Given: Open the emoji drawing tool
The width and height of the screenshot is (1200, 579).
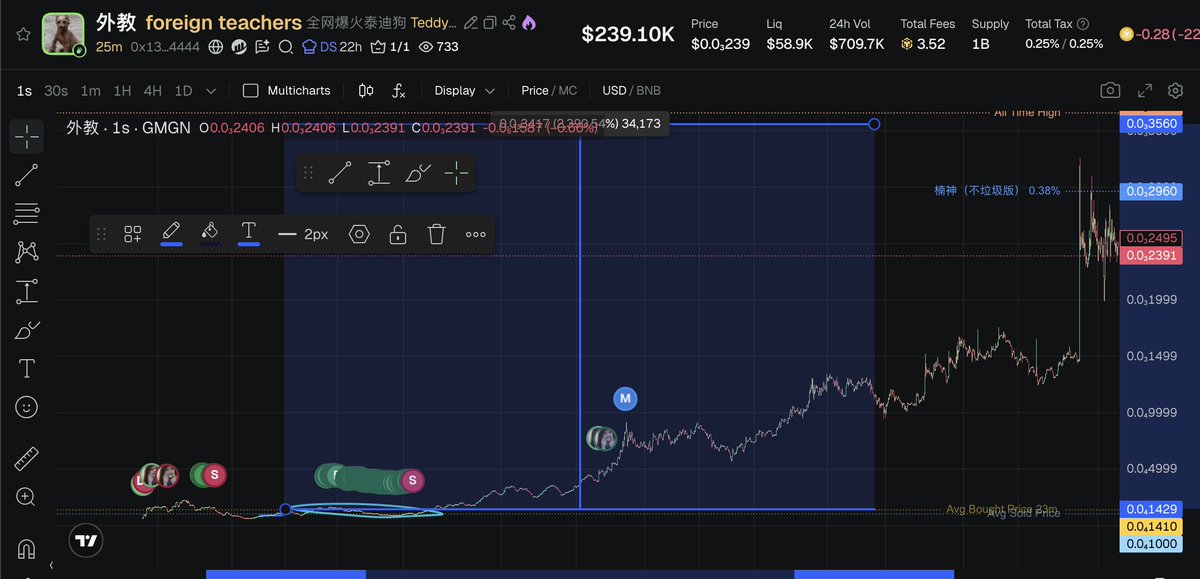Looking at the screenshot, I should point(26,407).
